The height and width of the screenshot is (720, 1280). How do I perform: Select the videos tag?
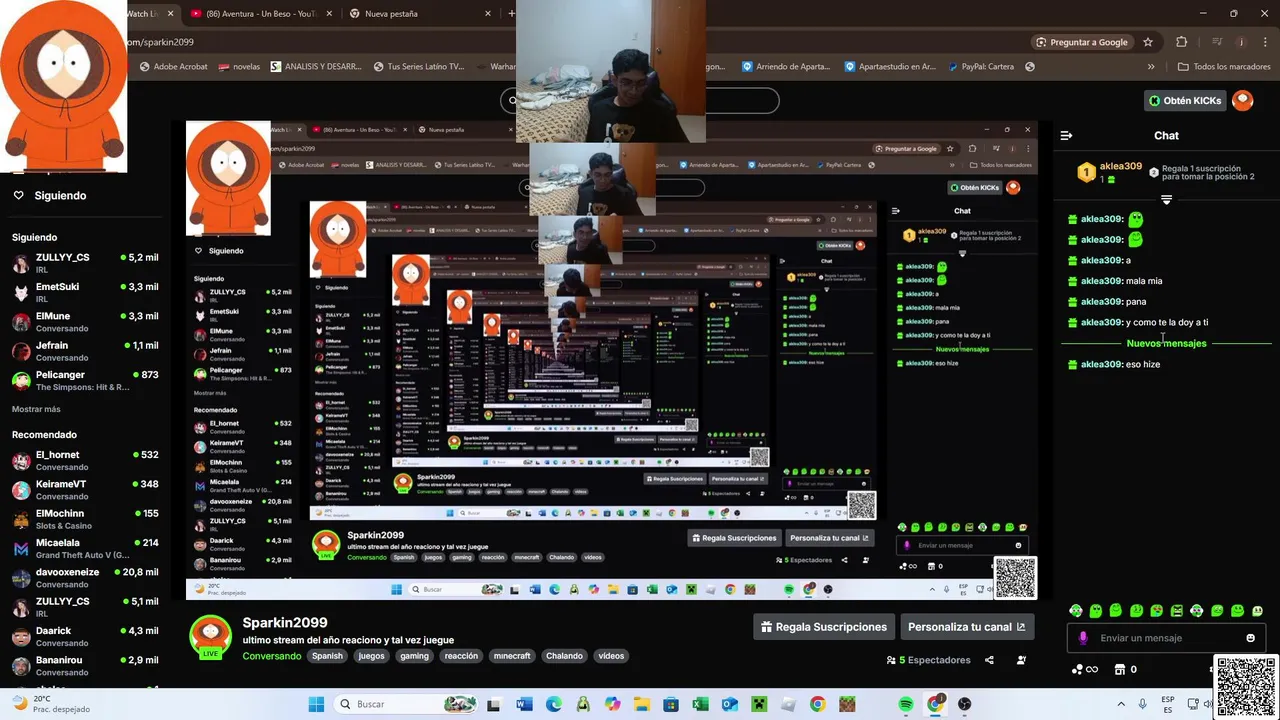click(x=611, y=656)
